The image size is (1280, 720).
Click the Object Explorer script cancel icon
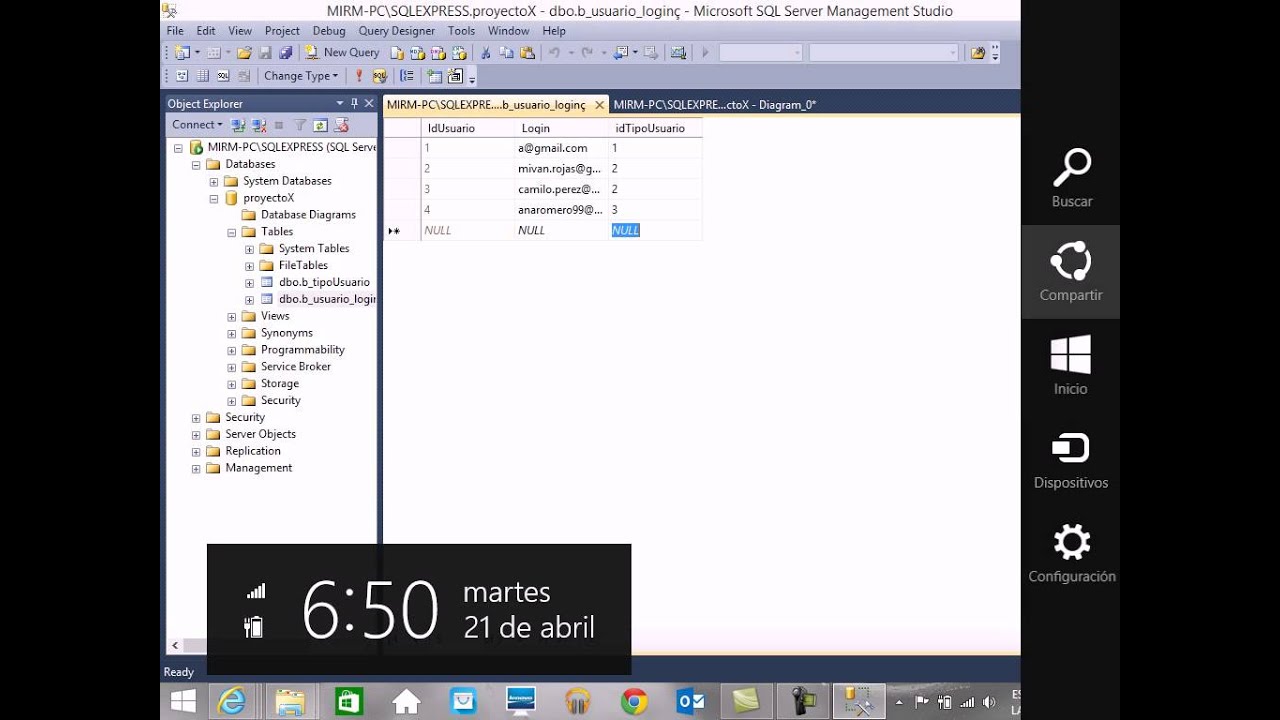pos(341,125)
